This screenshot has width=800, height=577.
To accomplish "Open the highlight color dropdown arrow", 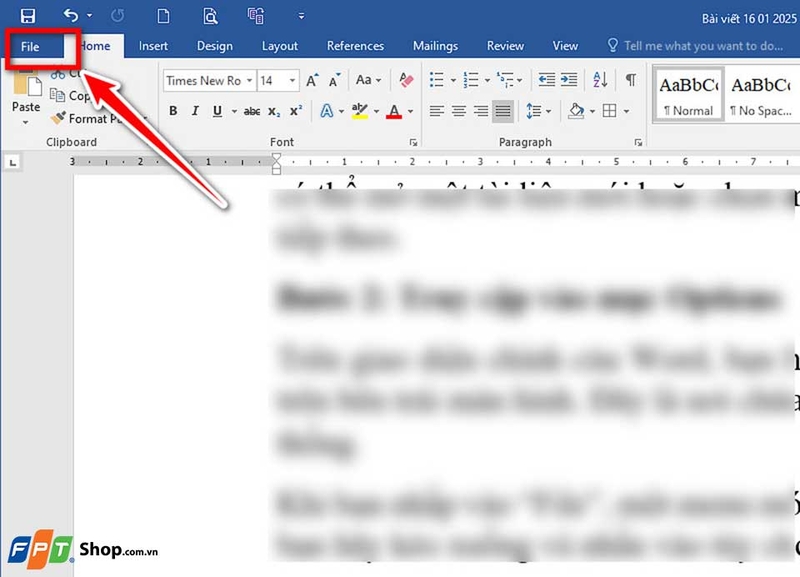I will pyautogui.click(x=377, y=111).
